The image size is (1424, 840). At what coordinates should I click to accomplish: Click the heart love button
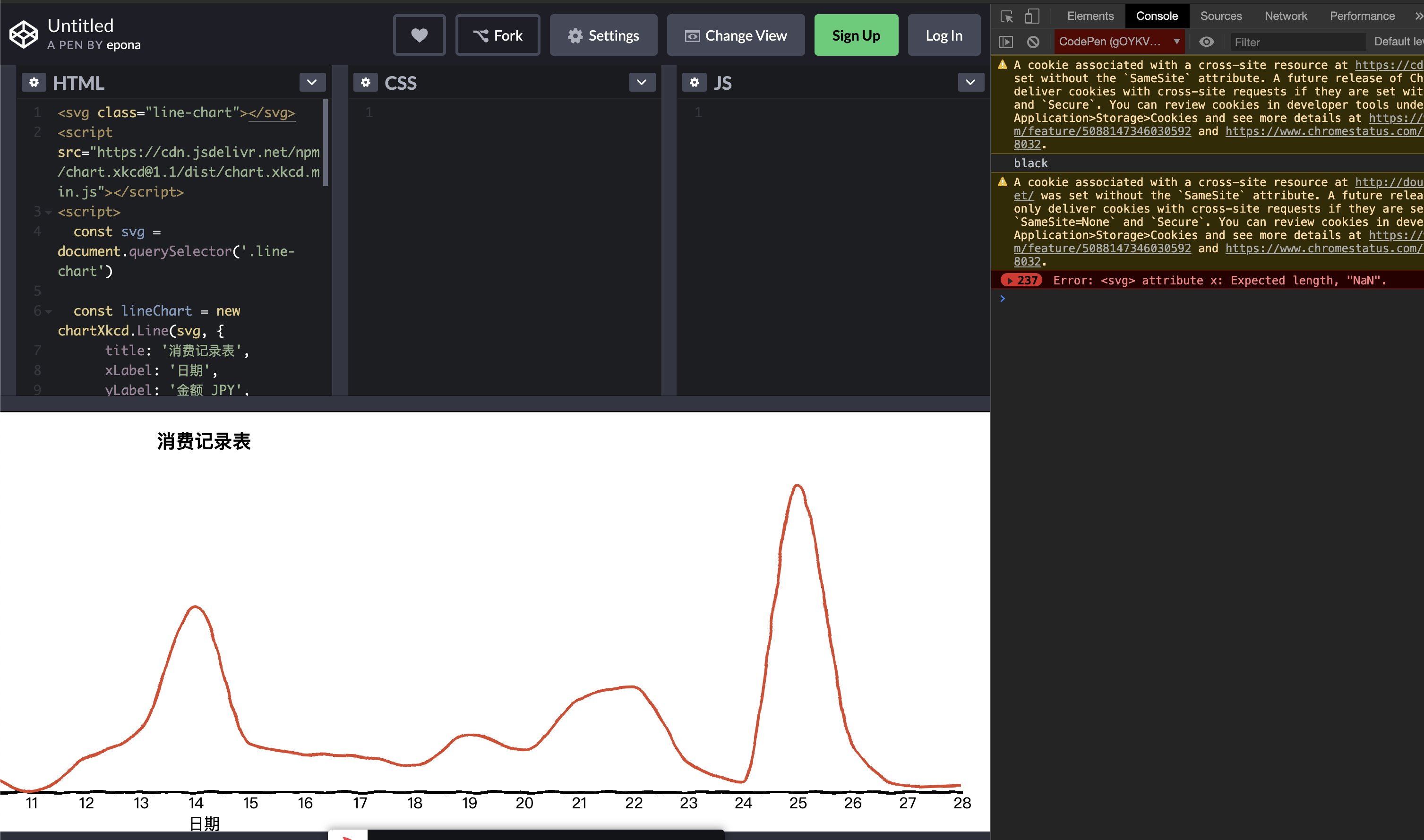click(x=420, y=35)
